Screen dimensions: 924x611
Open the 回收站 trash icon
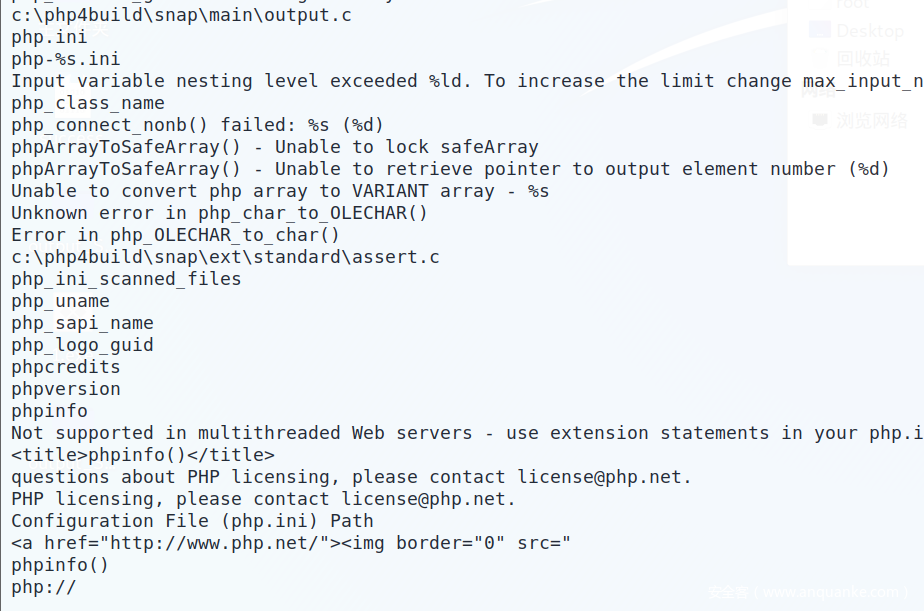[x=820, y=59]
